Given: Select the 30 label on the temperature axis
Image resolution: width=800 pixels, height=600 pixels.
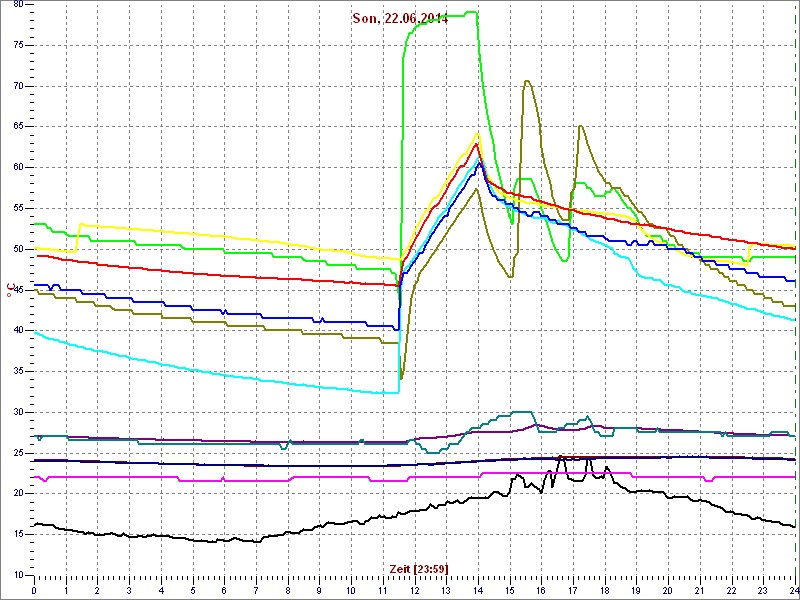Looking at the screenshot, I should [17, 412].
